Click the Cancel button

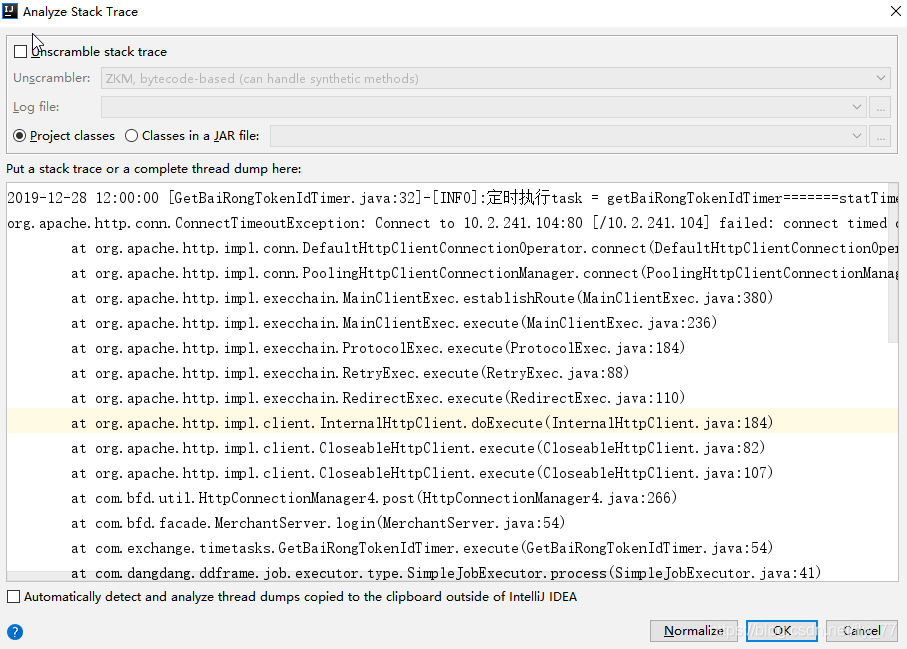(x=861, y=631)
